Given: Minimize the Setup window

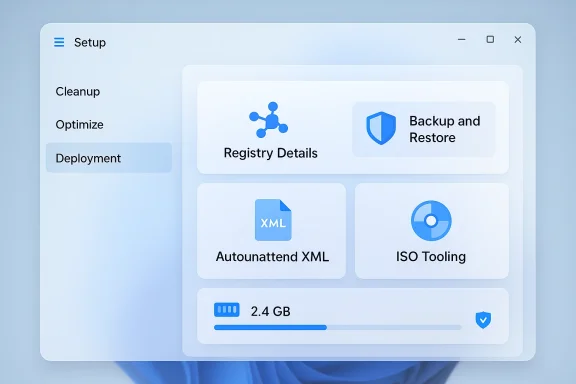Looking at the screenshot, I should pyautogui.click(x=462, y=39).
